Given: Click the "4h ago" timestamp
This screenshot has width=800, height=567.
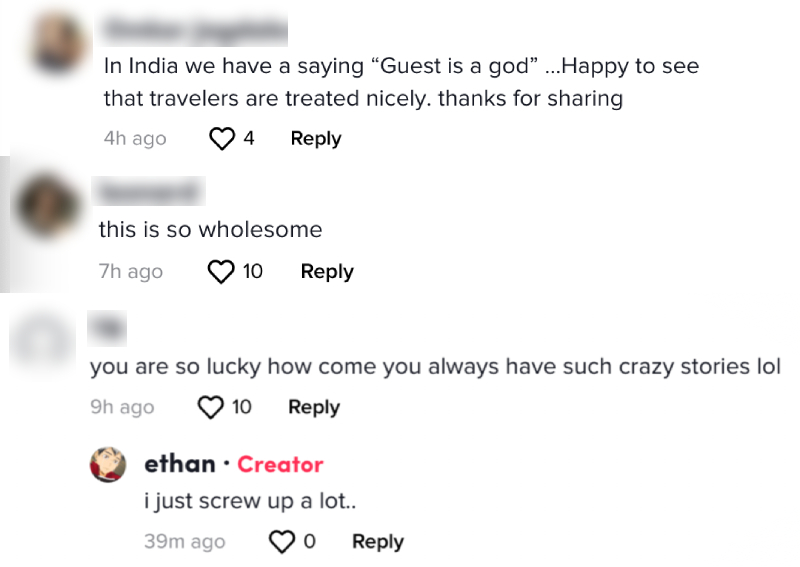Looking at the screenshot, I should (x=135, y=139).
